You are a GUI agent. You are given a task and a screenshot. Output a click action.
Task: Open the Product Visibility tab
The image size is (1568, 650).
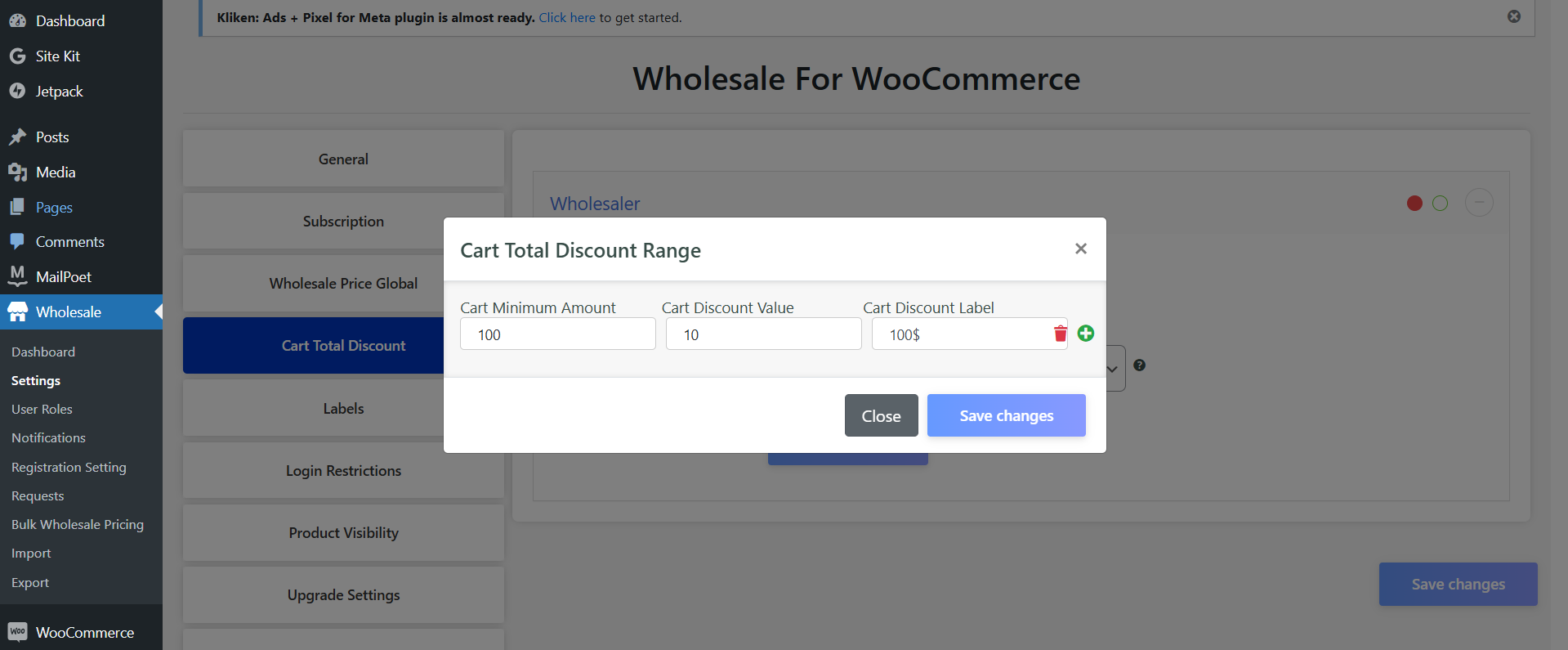click(343, 532)
